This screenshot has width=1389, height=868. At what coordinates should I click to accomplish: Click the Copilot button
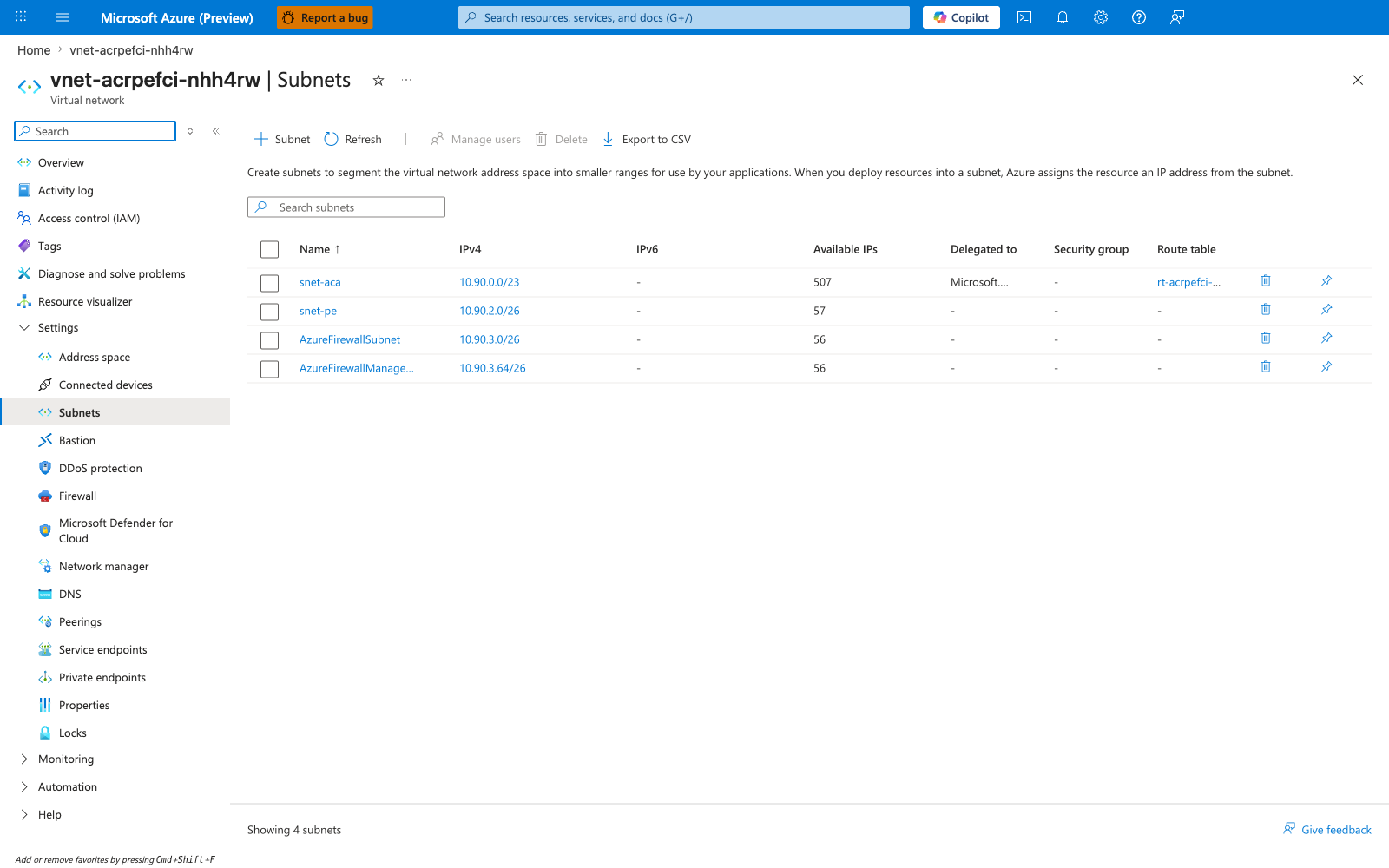[961, 17]
